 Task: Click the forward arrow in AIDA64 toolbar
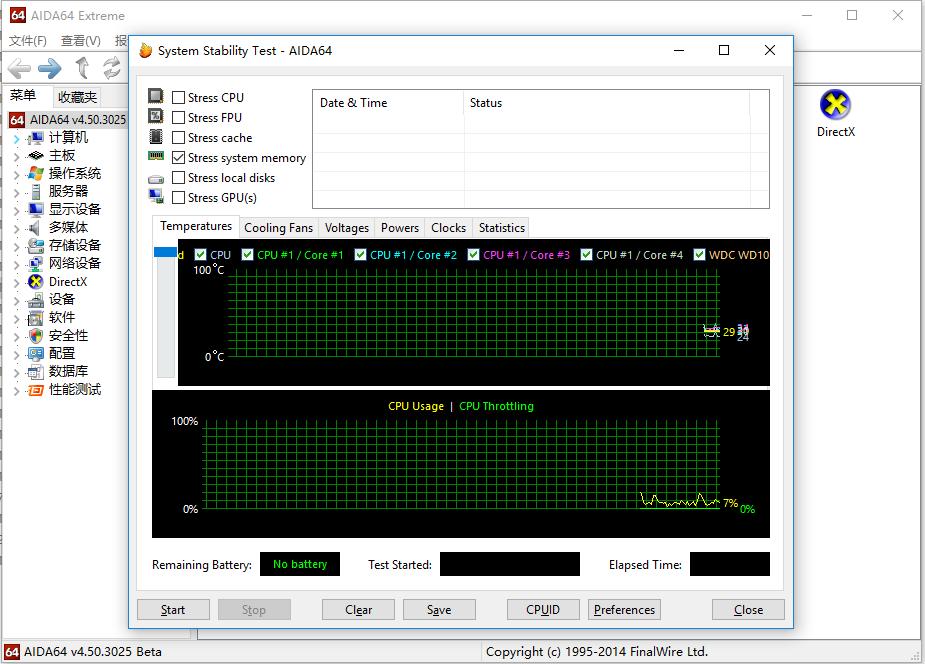(x=50, y=68)
